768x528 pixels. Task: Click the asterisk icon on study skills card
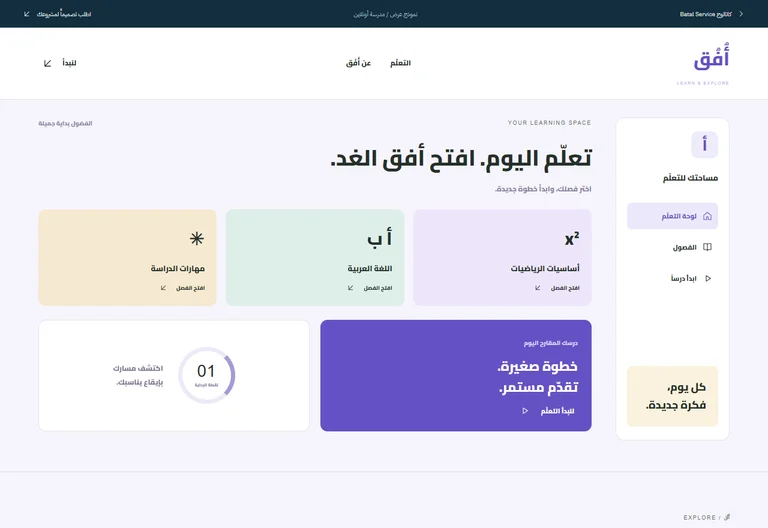click(x=197, y=239)
